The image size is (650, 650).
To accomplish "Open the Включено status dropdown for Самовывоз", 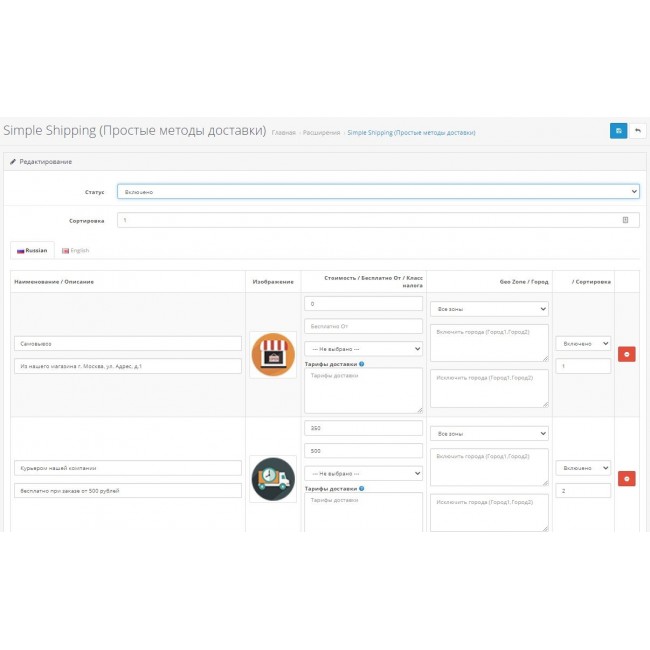I will click(x=583, y=343).
